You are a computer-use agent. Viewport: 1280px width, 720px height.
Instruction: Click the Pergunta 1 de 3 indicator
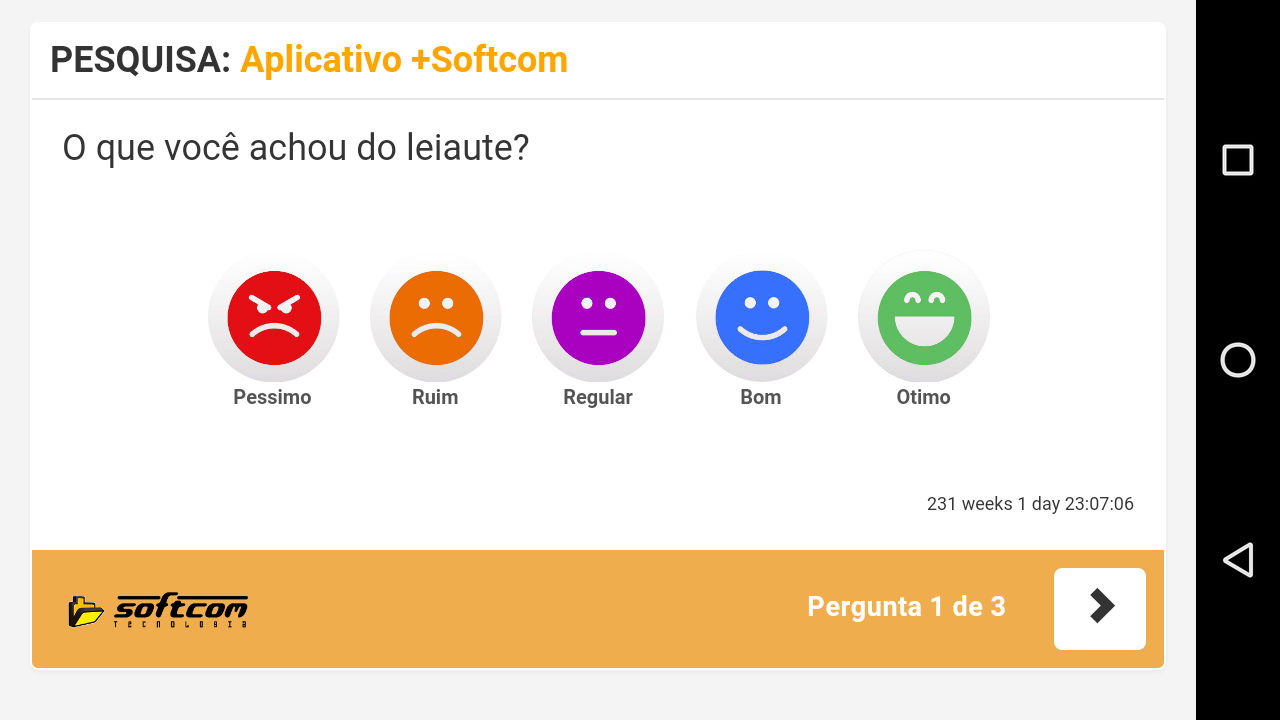click(906, 607)
